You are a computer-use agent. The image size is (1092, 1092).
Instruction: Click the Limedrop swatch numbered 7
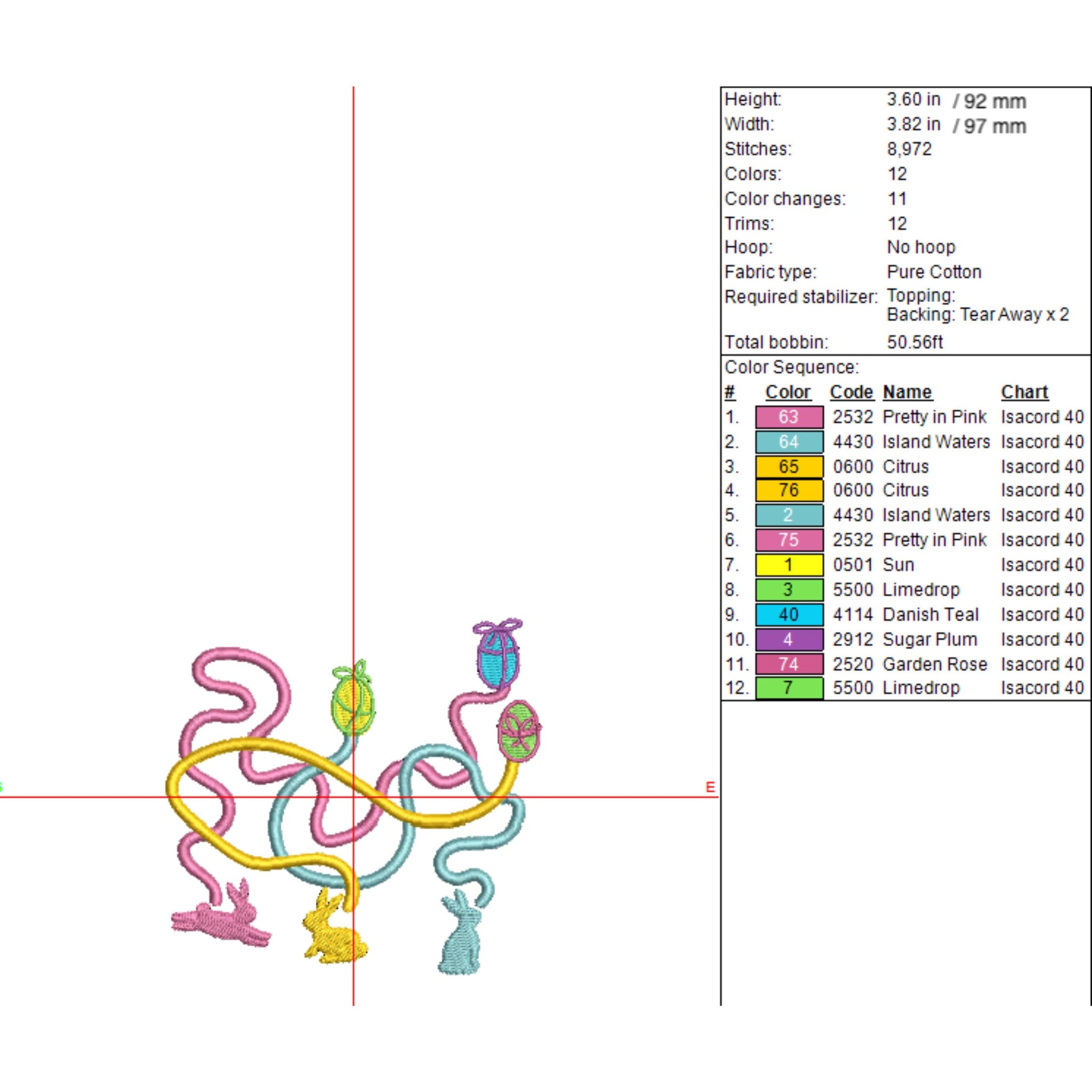789,688
